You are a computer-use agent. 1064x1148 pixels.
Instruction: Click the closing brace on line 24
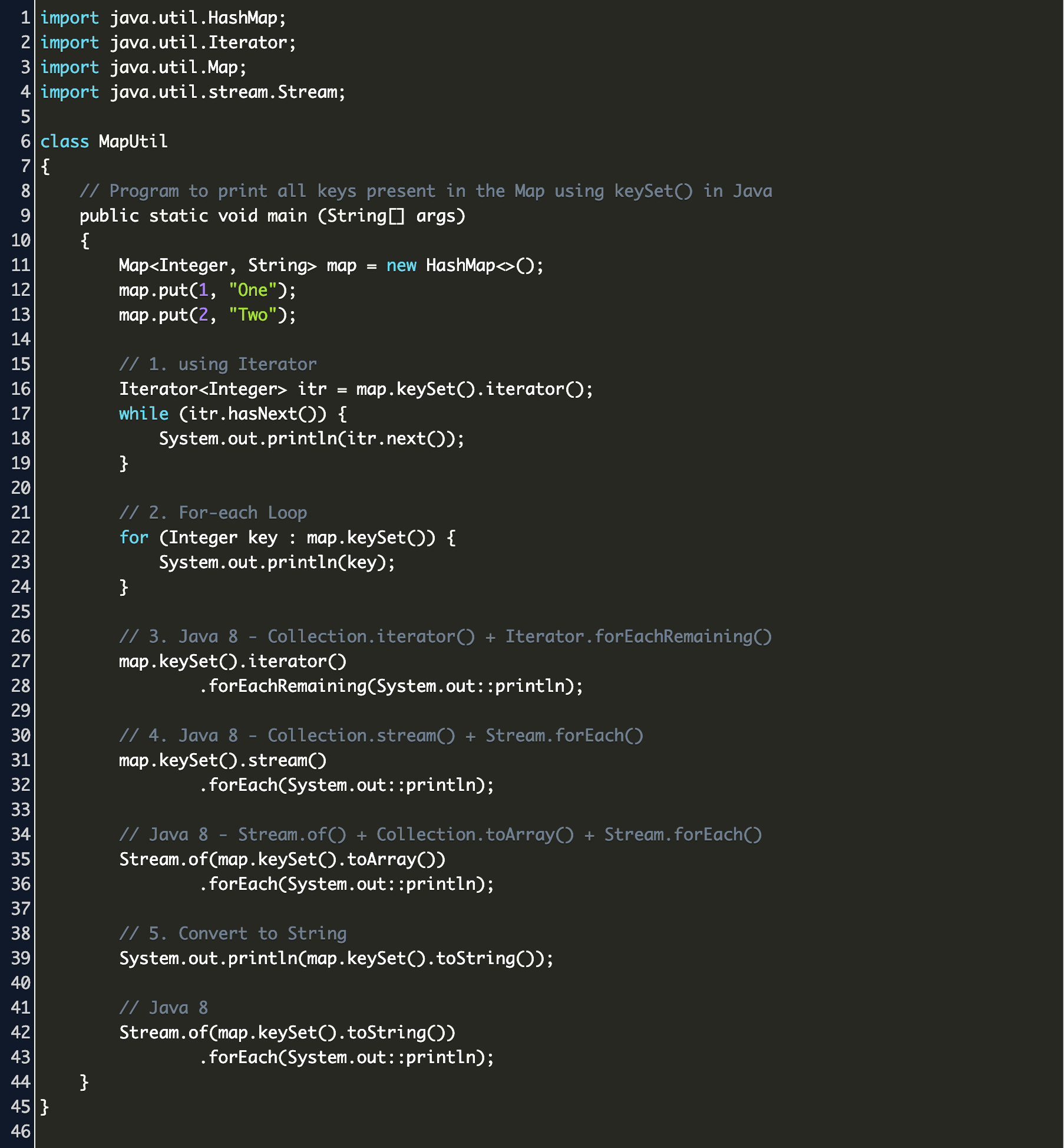pyautogui.click(x=124, y=587)
